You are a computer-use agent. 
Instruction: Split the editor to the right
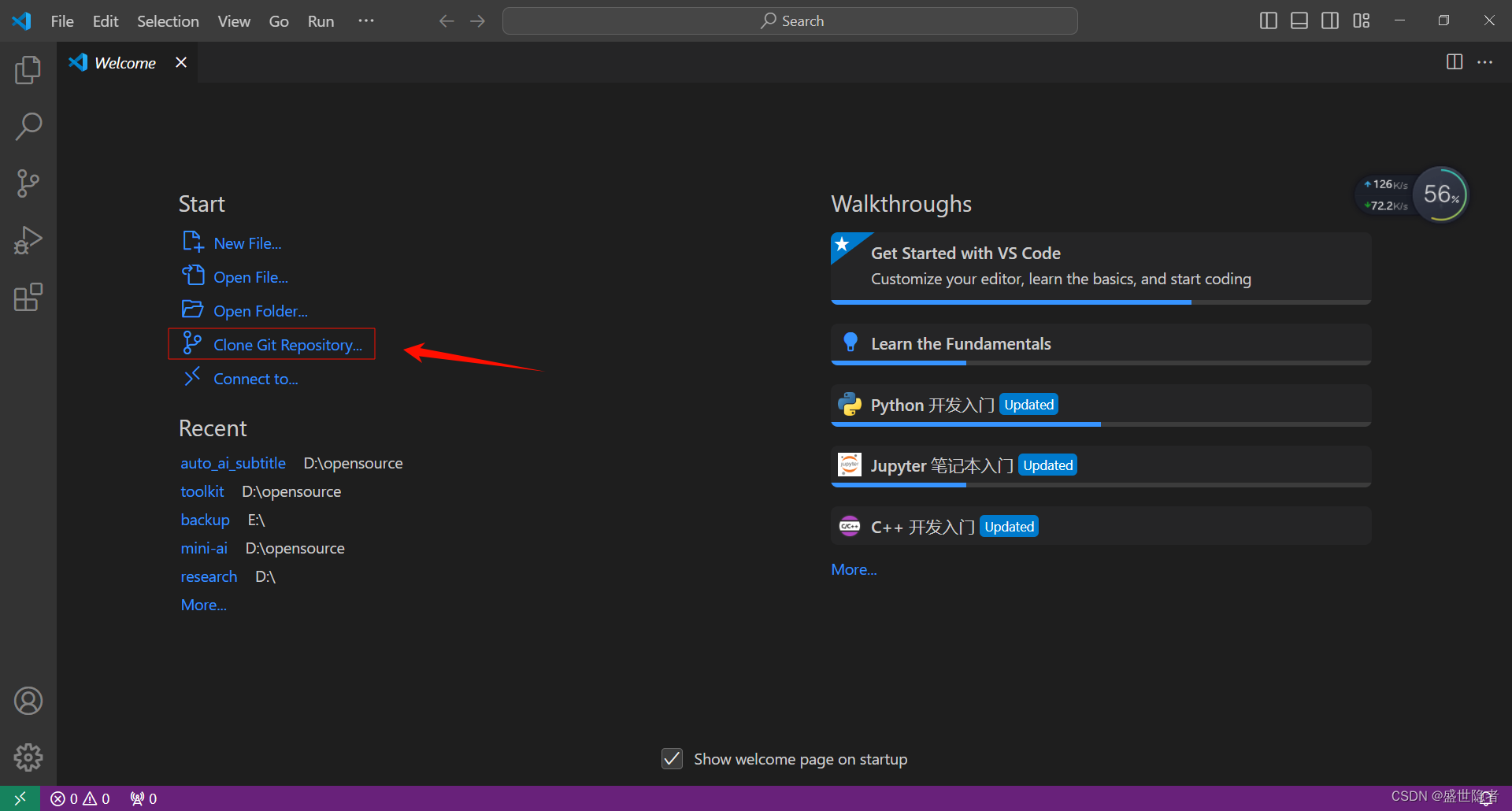click(1455, 62)
